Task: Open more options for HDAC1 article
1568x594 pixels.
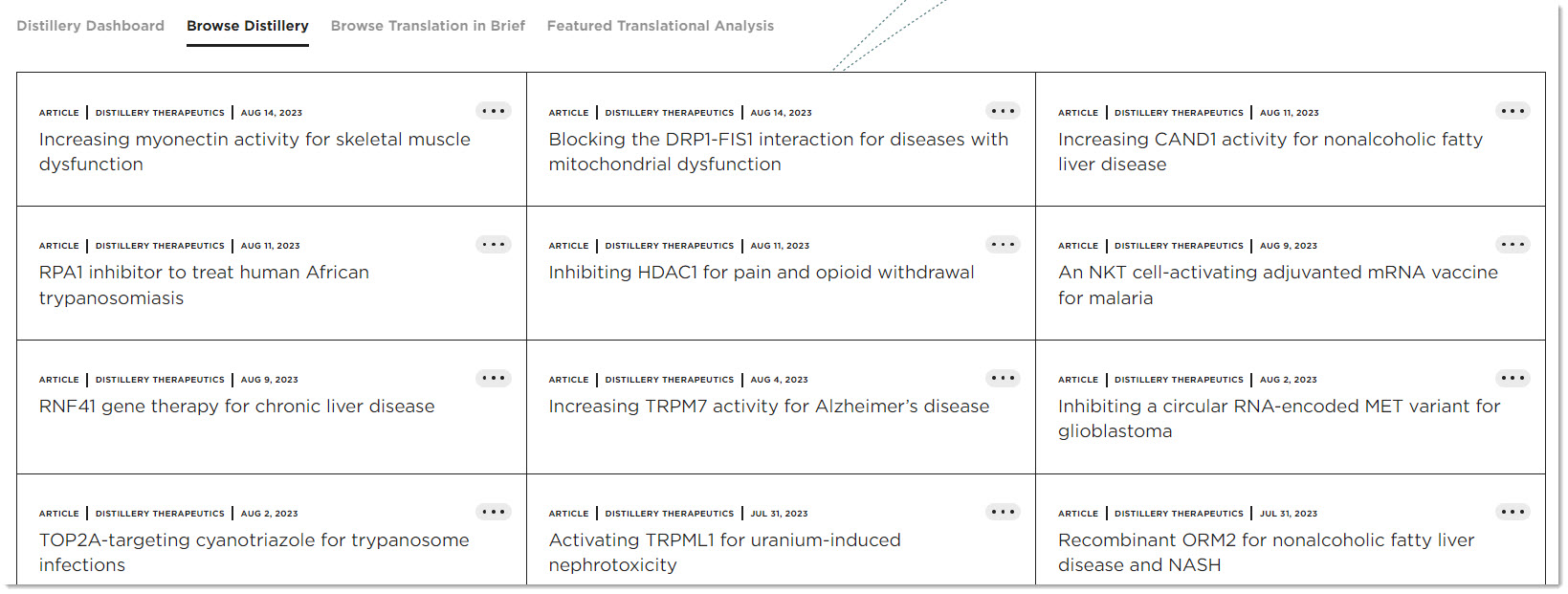Action: pos(1003,245)
